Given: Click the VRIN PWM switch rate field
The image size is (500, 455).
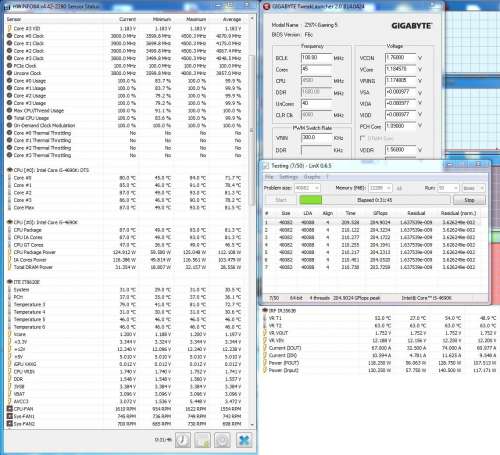Looking at the screenshot, I should click(x=316, y=138).
